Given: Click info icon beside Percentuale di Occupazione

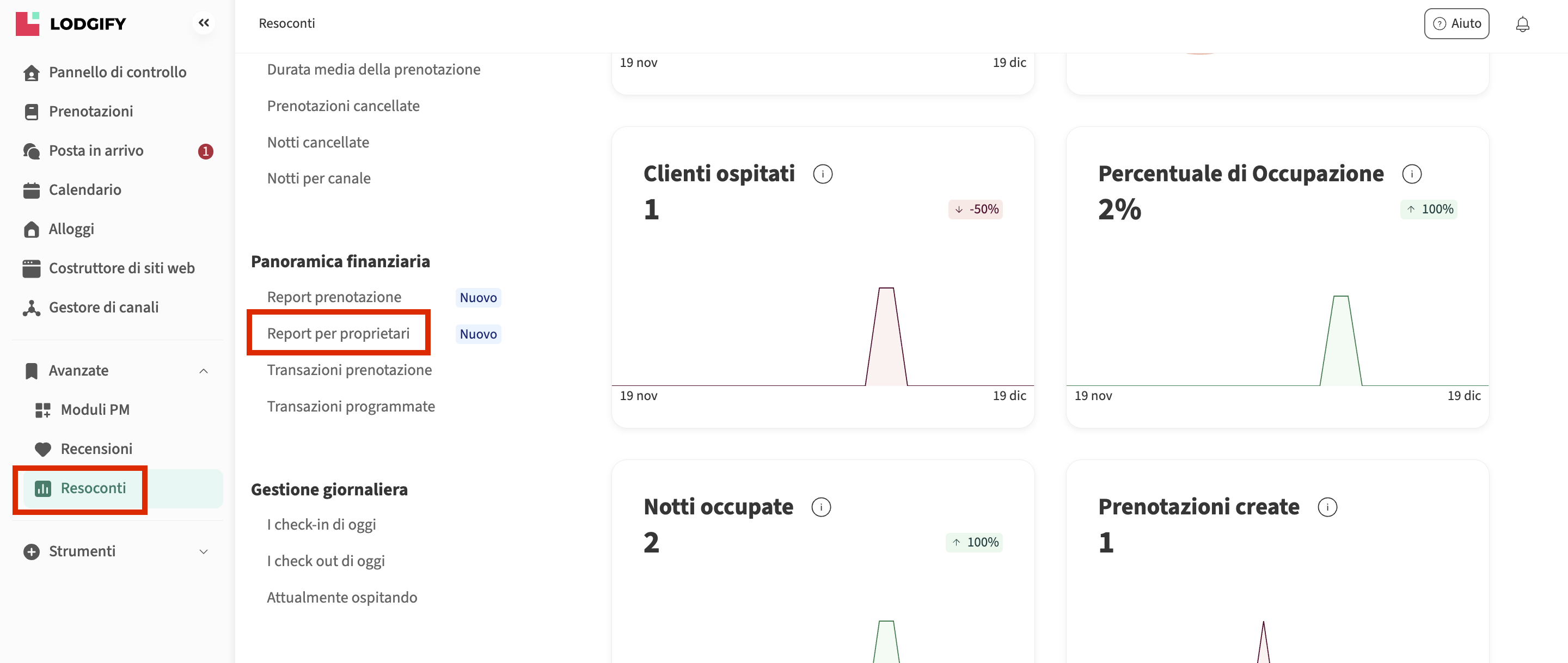Looking at the screenshot, I should click(x=1412, y=174).
